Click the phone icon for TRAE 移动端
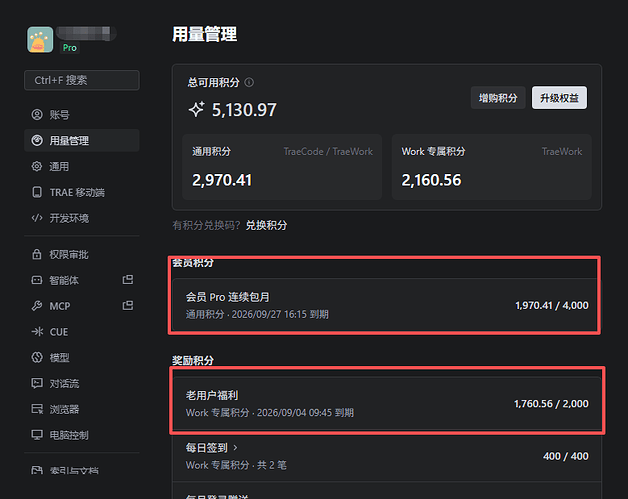This screenshot has height=499, width=628. (x=37, y=192)
